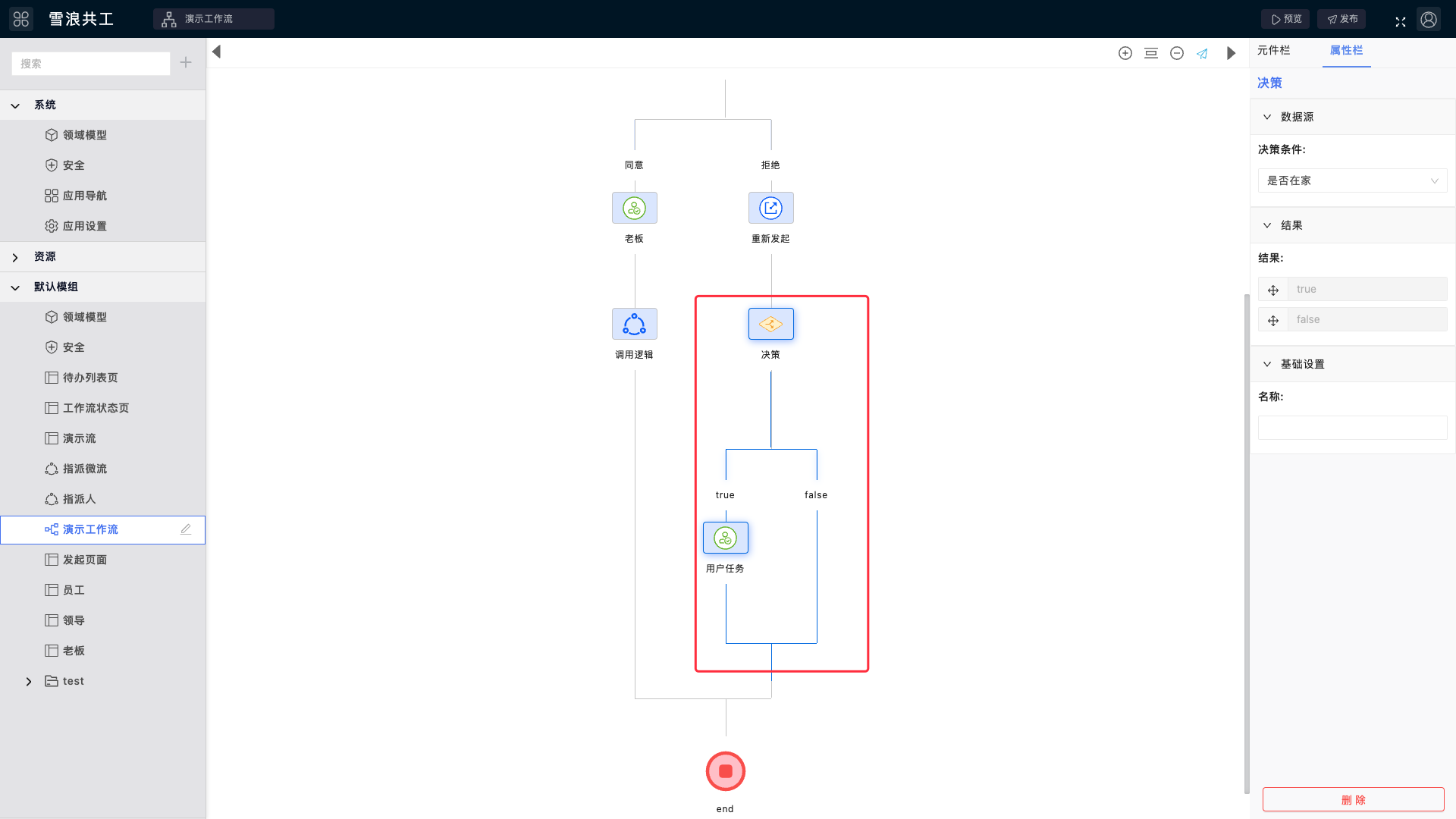Switch to 元件栏 tab
This screenshot has width=1456, height=819.
1274,50
